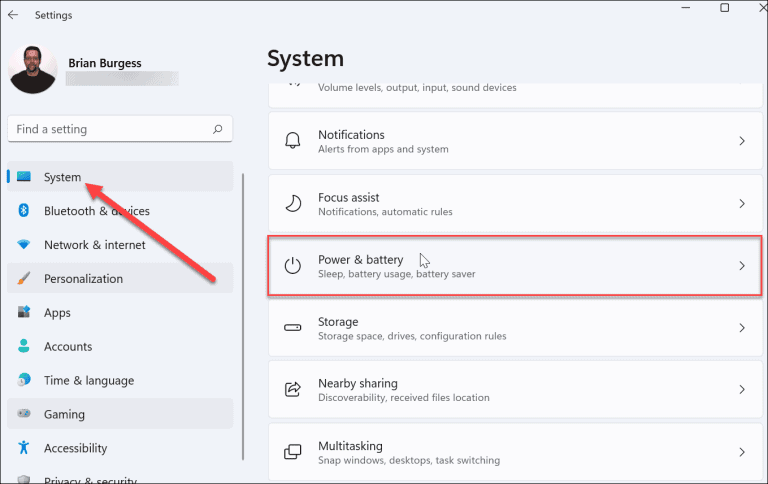Image resolution: width=768 pixels, height=484 pixels.
Task: Click the Find a setting search box
Action: [110, 129]
